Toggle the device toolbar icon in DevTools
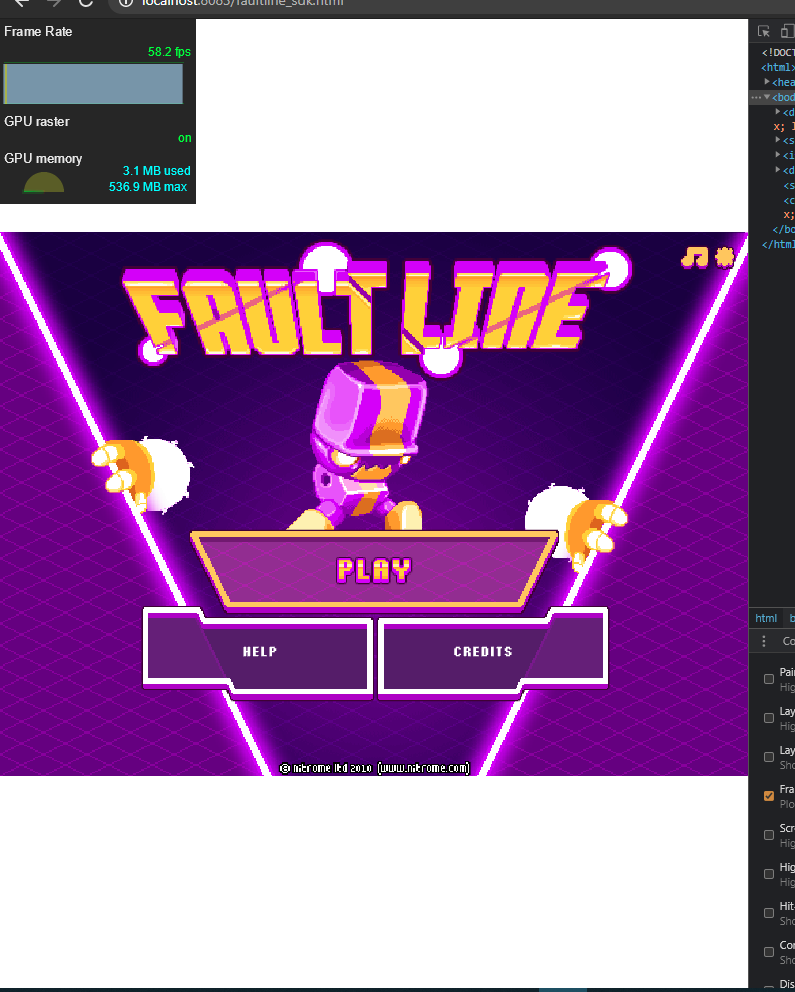The image size is (795, 992). point(787,32)
